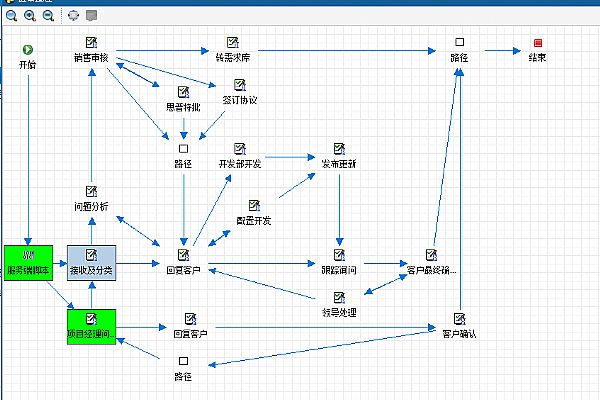Select the green 开始 start node
Image resolution: width=600 pixels, height=400 pixels.
coord(28,49)
